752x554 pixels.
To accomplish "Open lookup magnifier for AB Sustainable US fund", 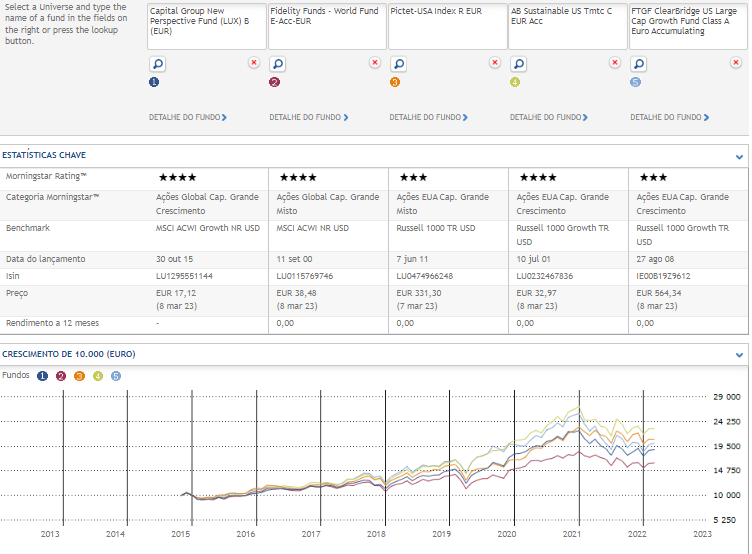I will [517, 63].
